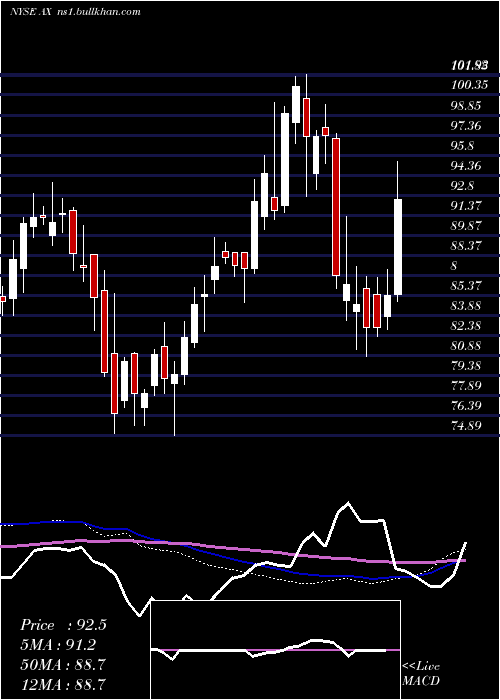Select the 80.88 price axis label
The width and height of the screenshot is (500, 700).
[x=466, y=346]
